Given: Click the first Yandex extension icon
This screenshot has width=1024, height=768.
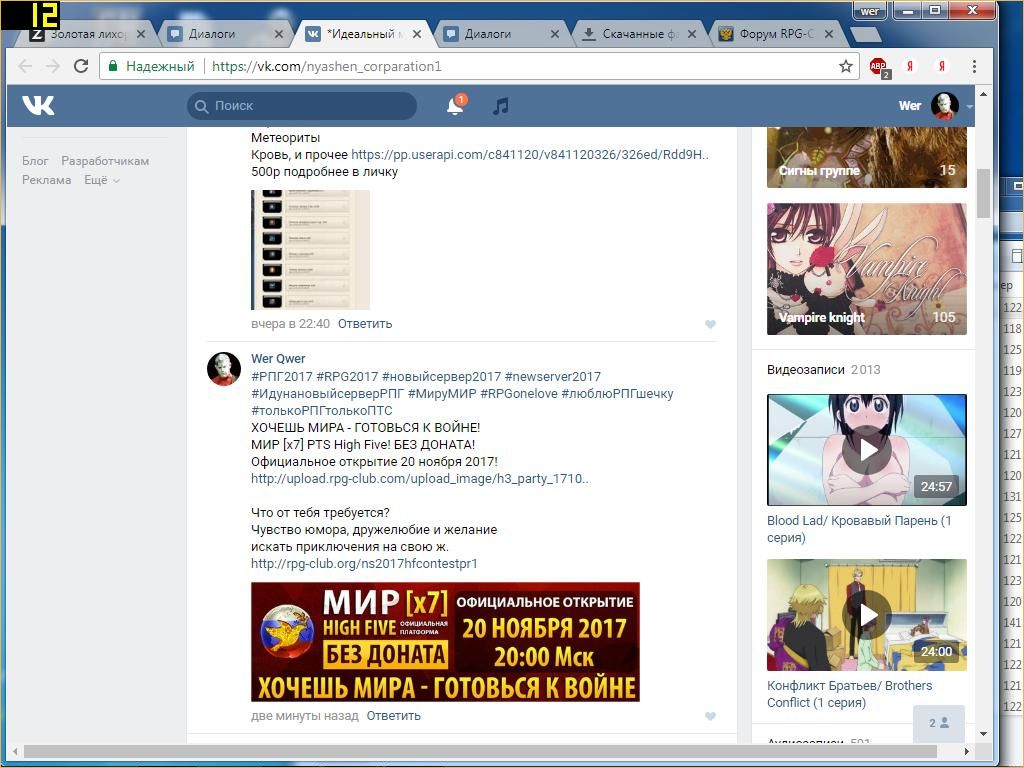Looking at the screenshot, I should coord(910,66).
